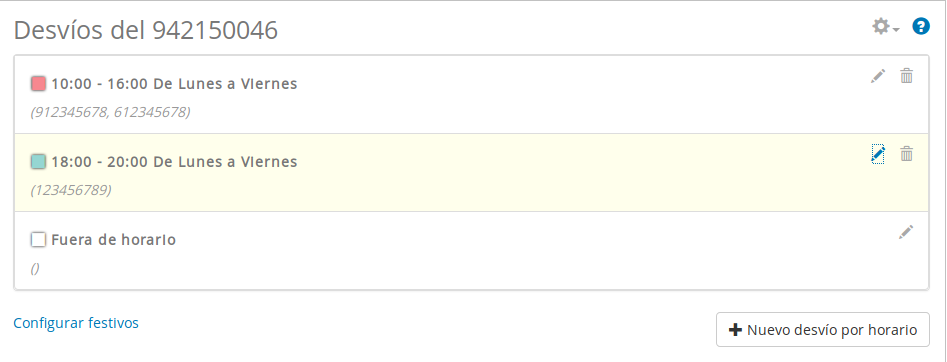The image size is (947, 362).
Task: Select the 18:00 - 20:00 De Lunes a Viernes row
Action: tap(471, 173)
